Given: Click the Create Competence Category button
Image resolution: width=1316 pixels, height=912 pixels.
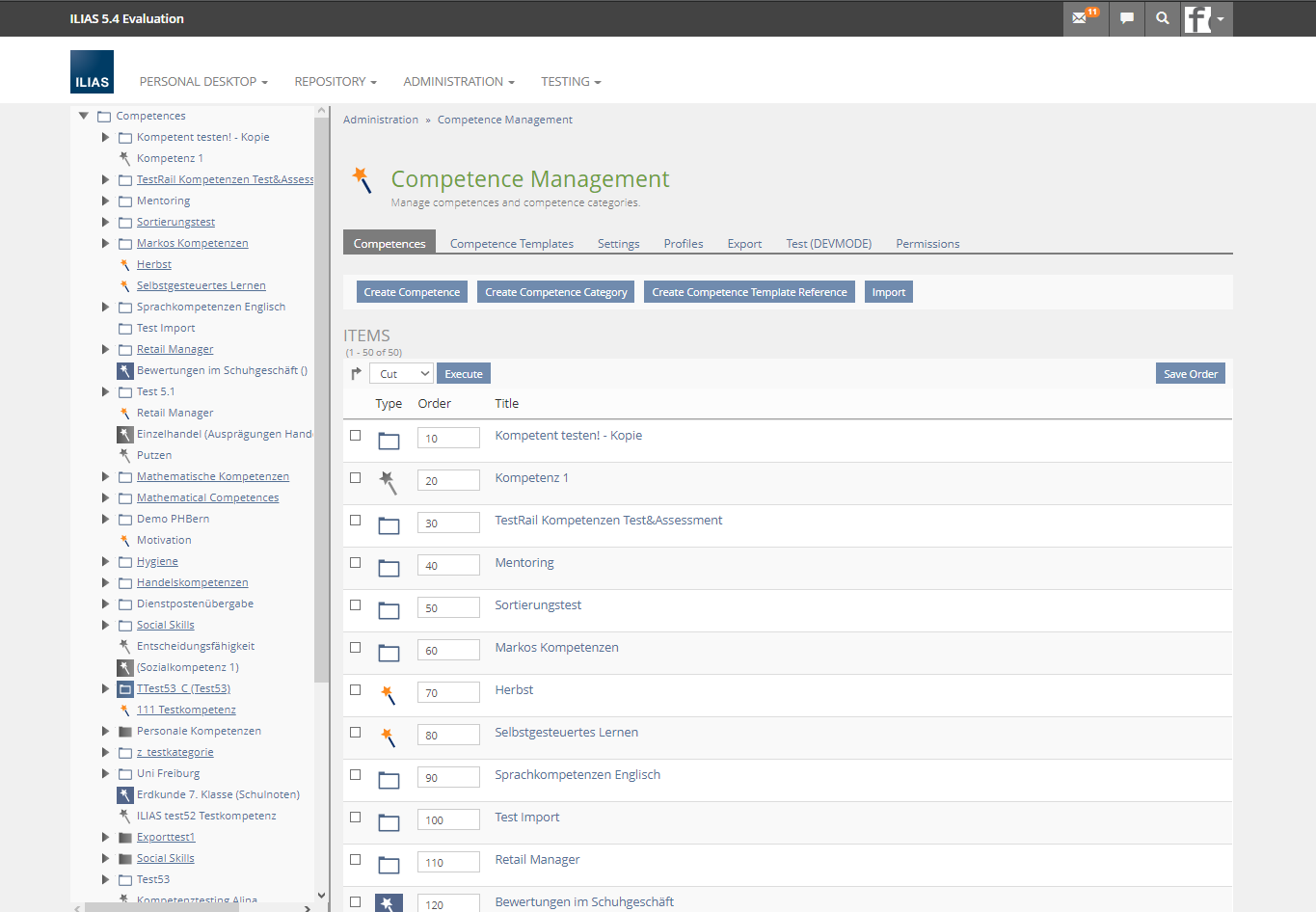Looking at the screenshot, I should (x=555, y=292).
